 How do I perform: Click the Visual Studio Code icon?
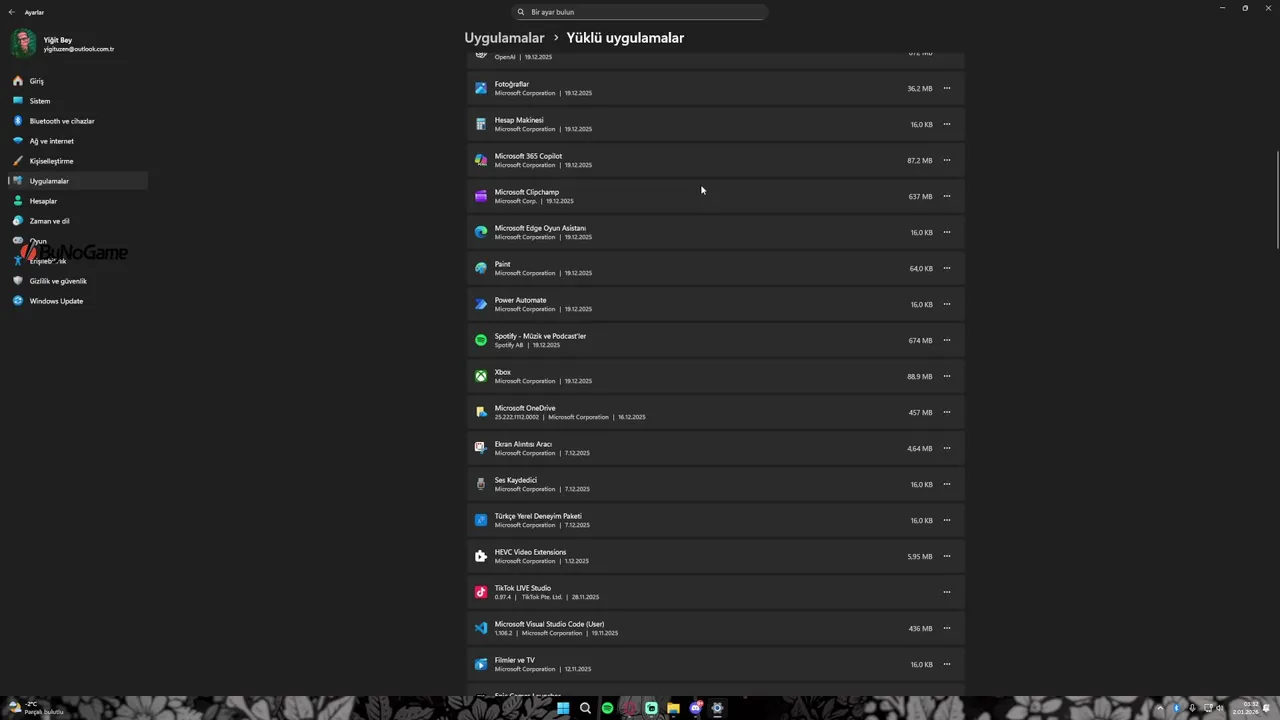481,628
